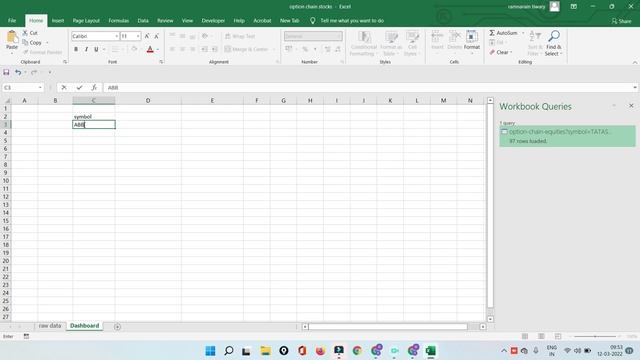Screen dimensions: 640x360
Task: Expand the formula bar with its chevron
Action: click(x=635, y=87)
